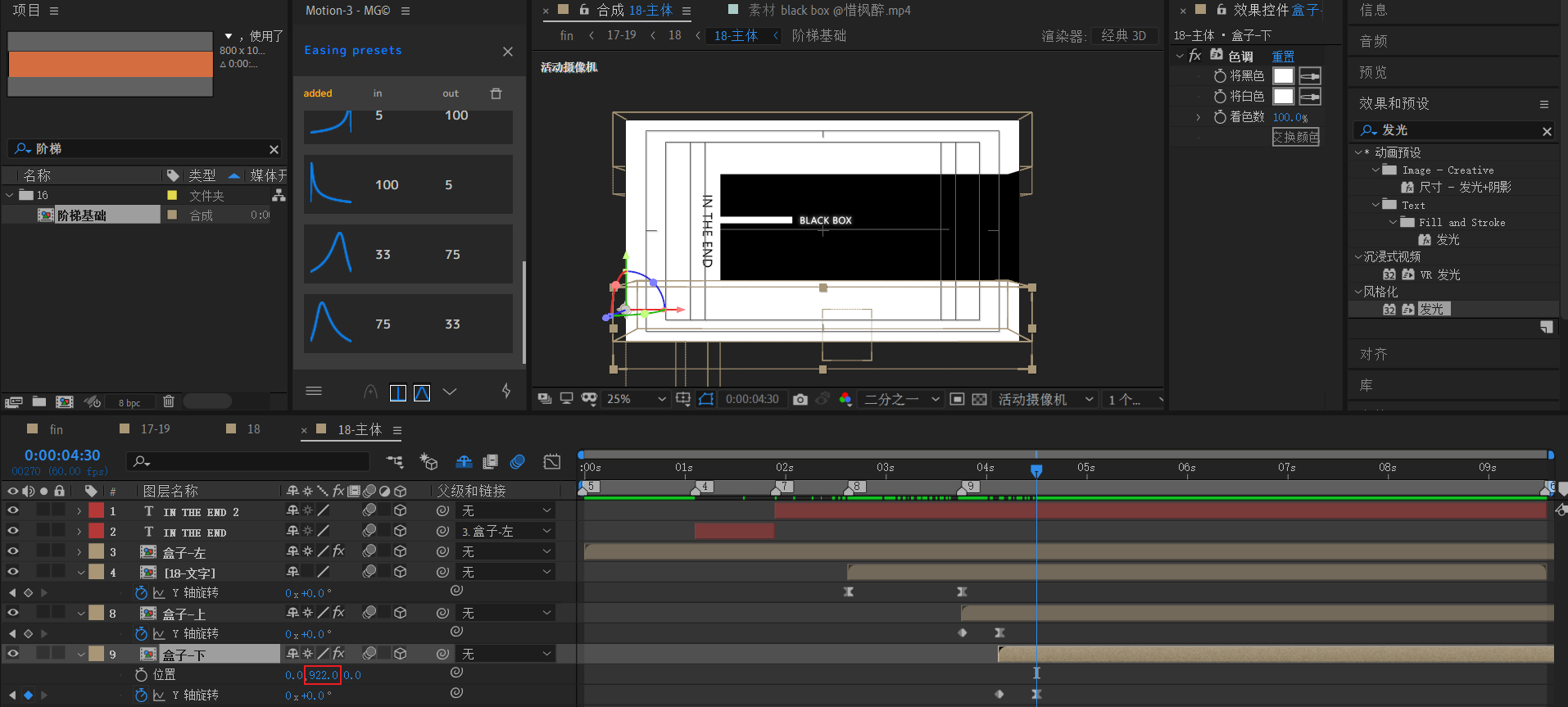Choose grid and guide options icon

(x=683, y=399)
